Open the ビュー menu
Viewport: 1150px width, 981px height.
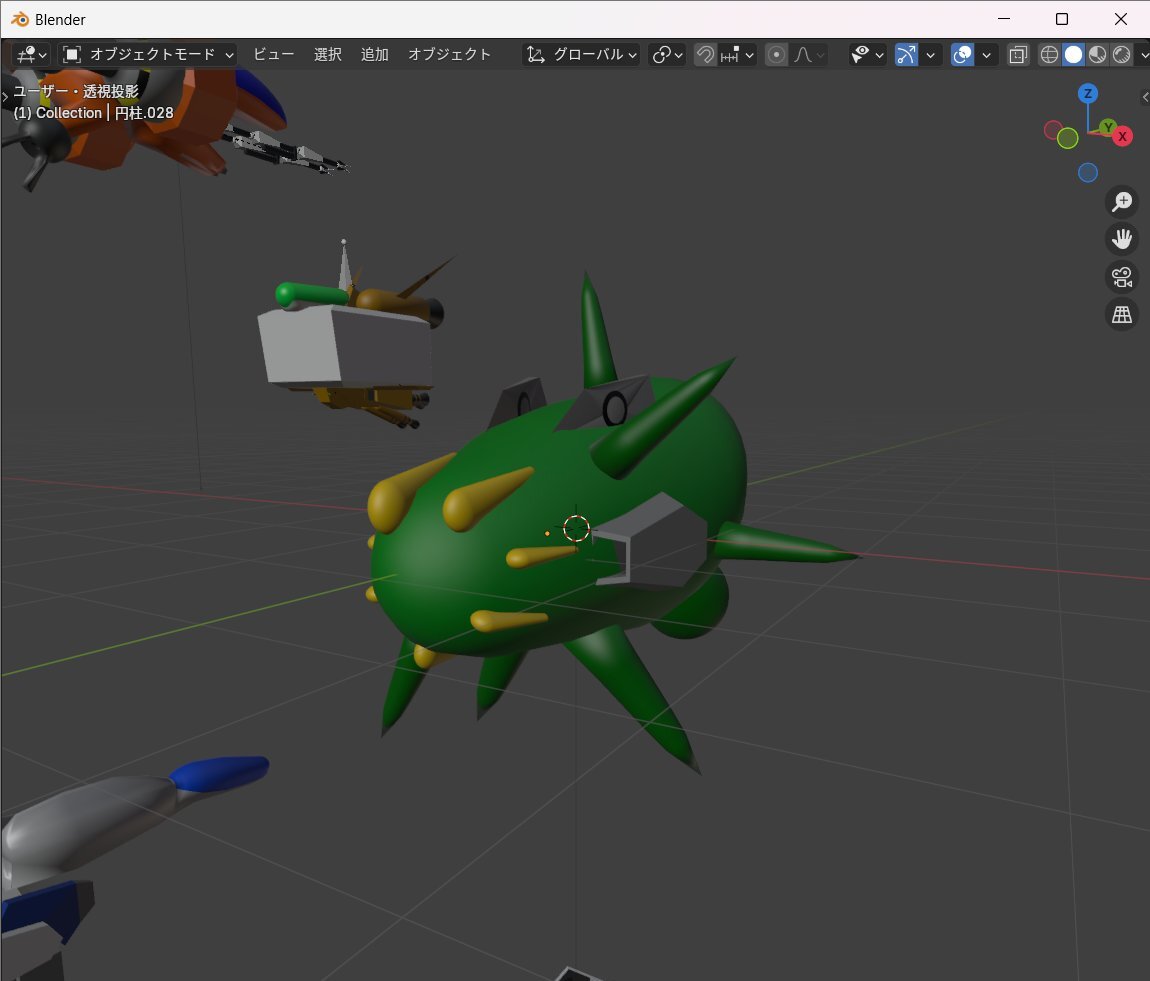pos(274,54)
